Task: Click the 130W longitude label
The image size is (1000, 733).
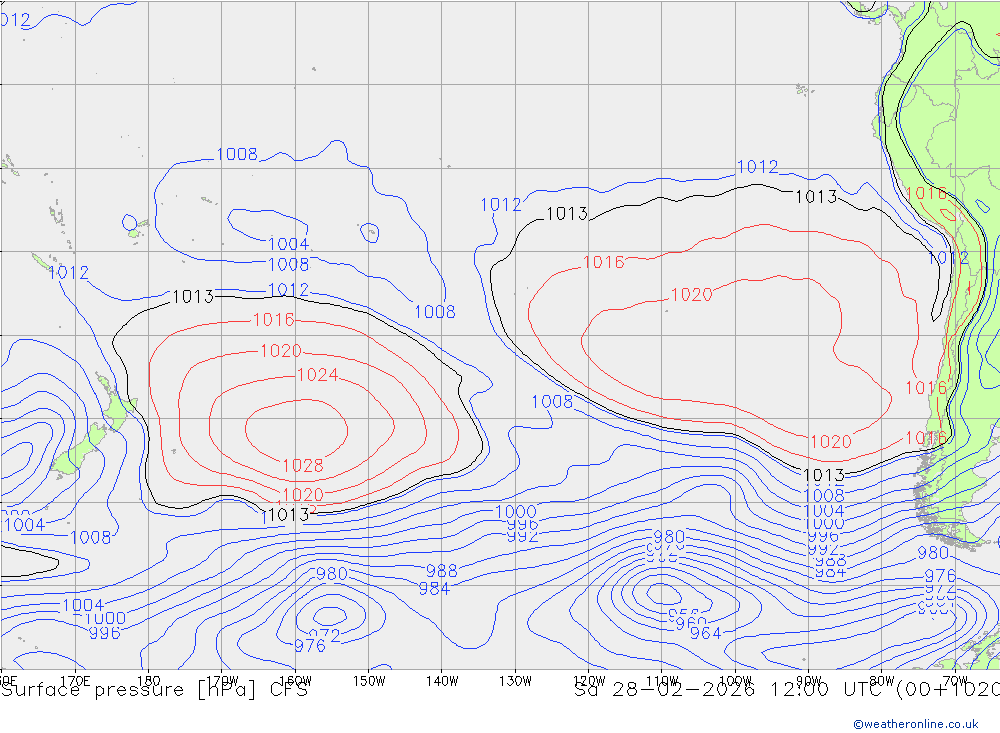Action: point(515,681)
